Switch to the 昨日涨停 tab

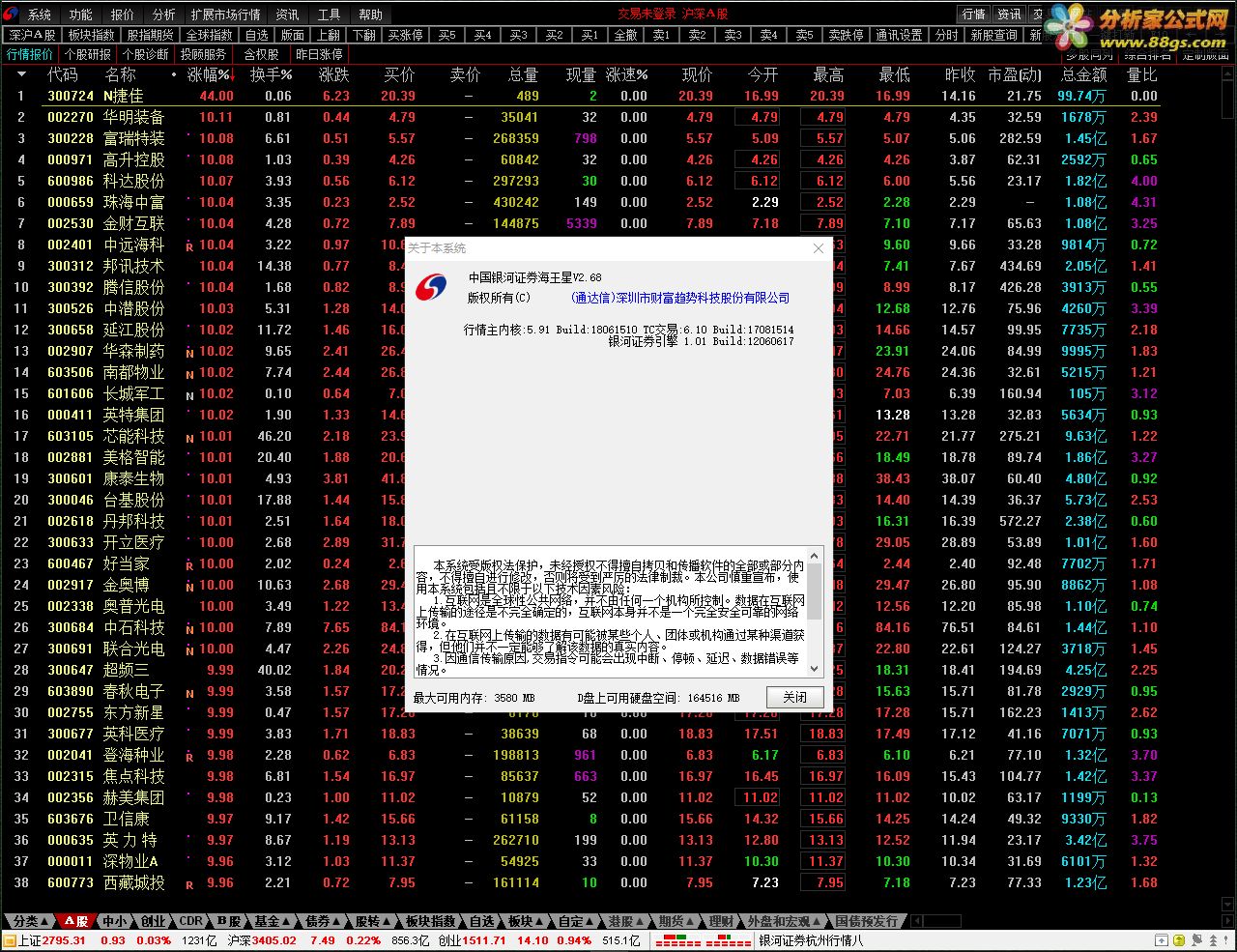[319, 54]
